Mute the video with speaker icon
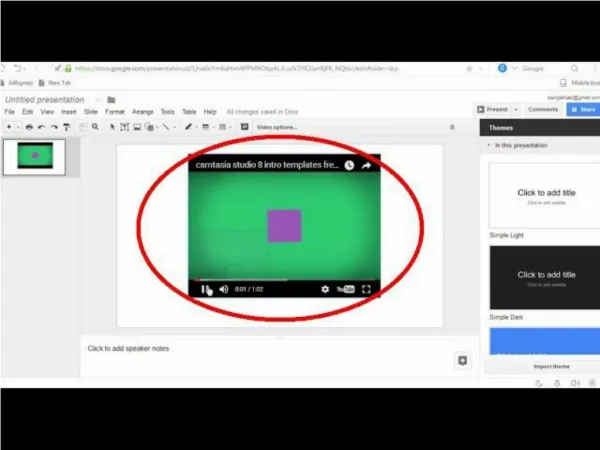 click(x=224, y=289)
